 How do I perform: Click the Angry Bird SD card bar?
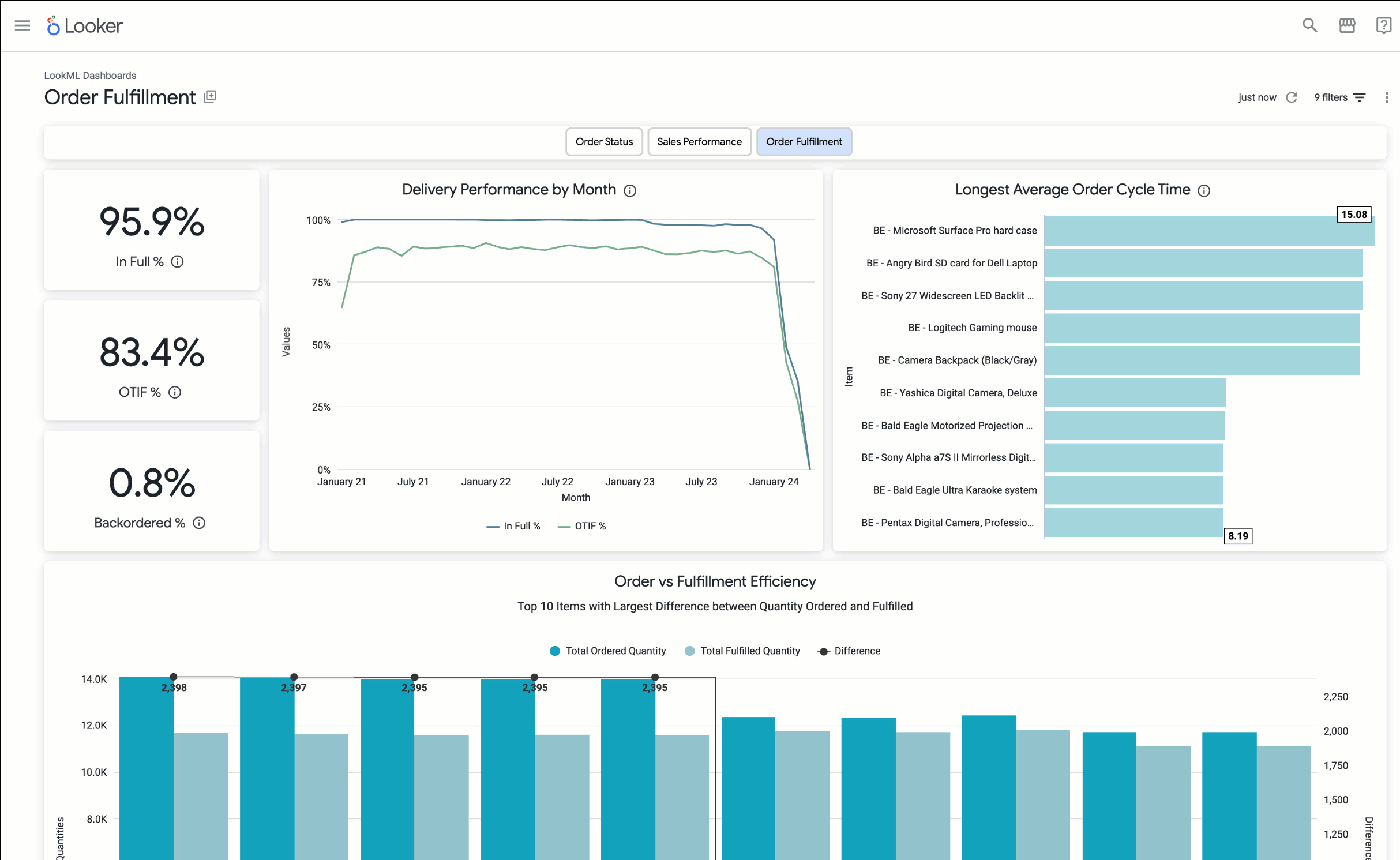pyautogui.click(x=1203, y=263)
